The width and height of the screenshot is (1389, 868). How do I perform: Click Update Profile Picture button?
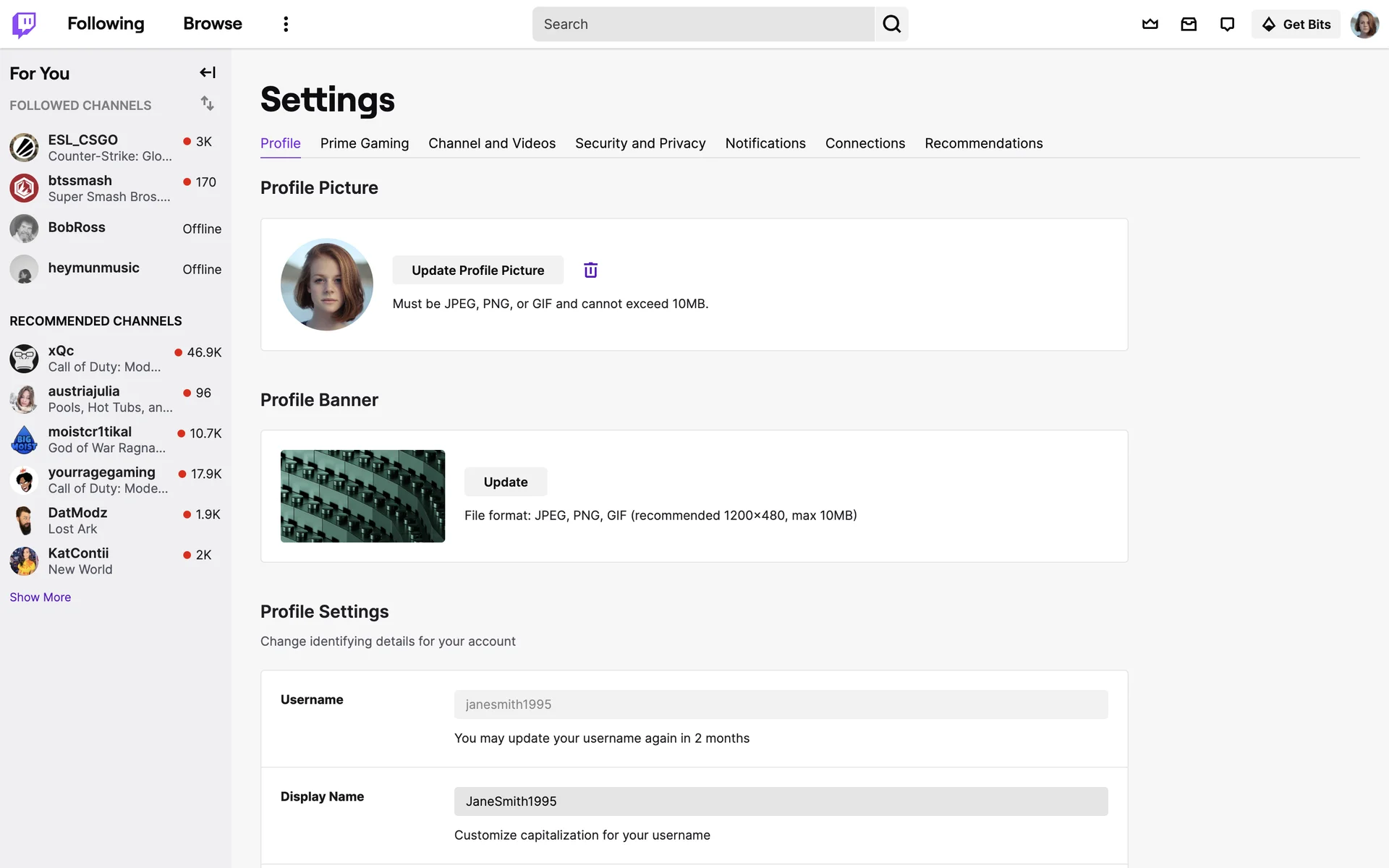point(477,270)
